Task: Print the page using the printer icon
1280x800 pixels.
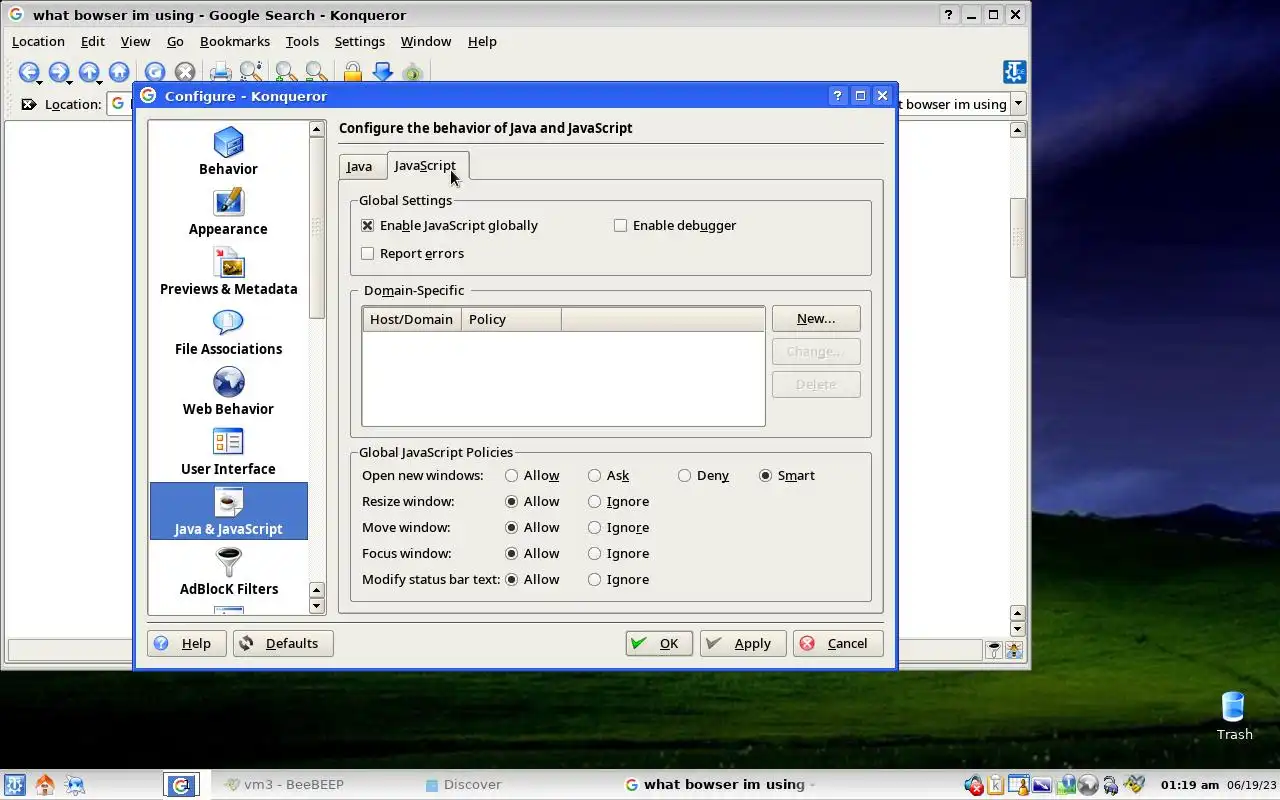Action: (220, 72)
